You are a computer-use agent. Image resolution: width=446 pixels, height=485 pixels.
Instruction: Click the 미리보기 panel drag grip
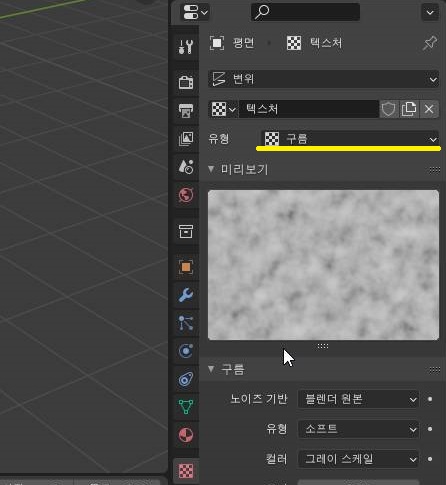pos(434,170)
